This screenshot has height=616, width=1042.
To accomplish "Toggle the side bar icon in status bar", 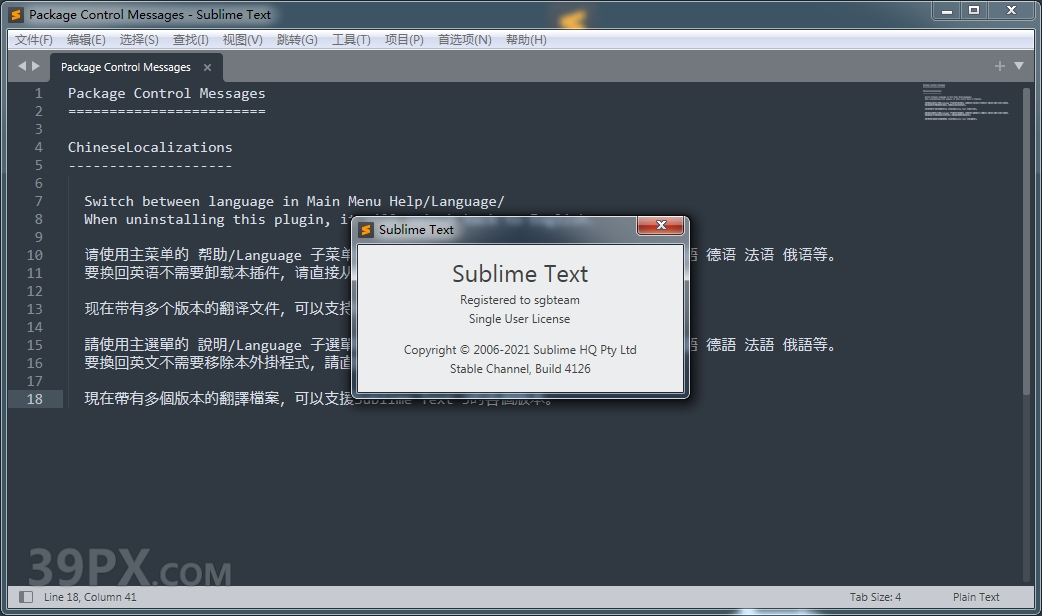I will point(26,597).
